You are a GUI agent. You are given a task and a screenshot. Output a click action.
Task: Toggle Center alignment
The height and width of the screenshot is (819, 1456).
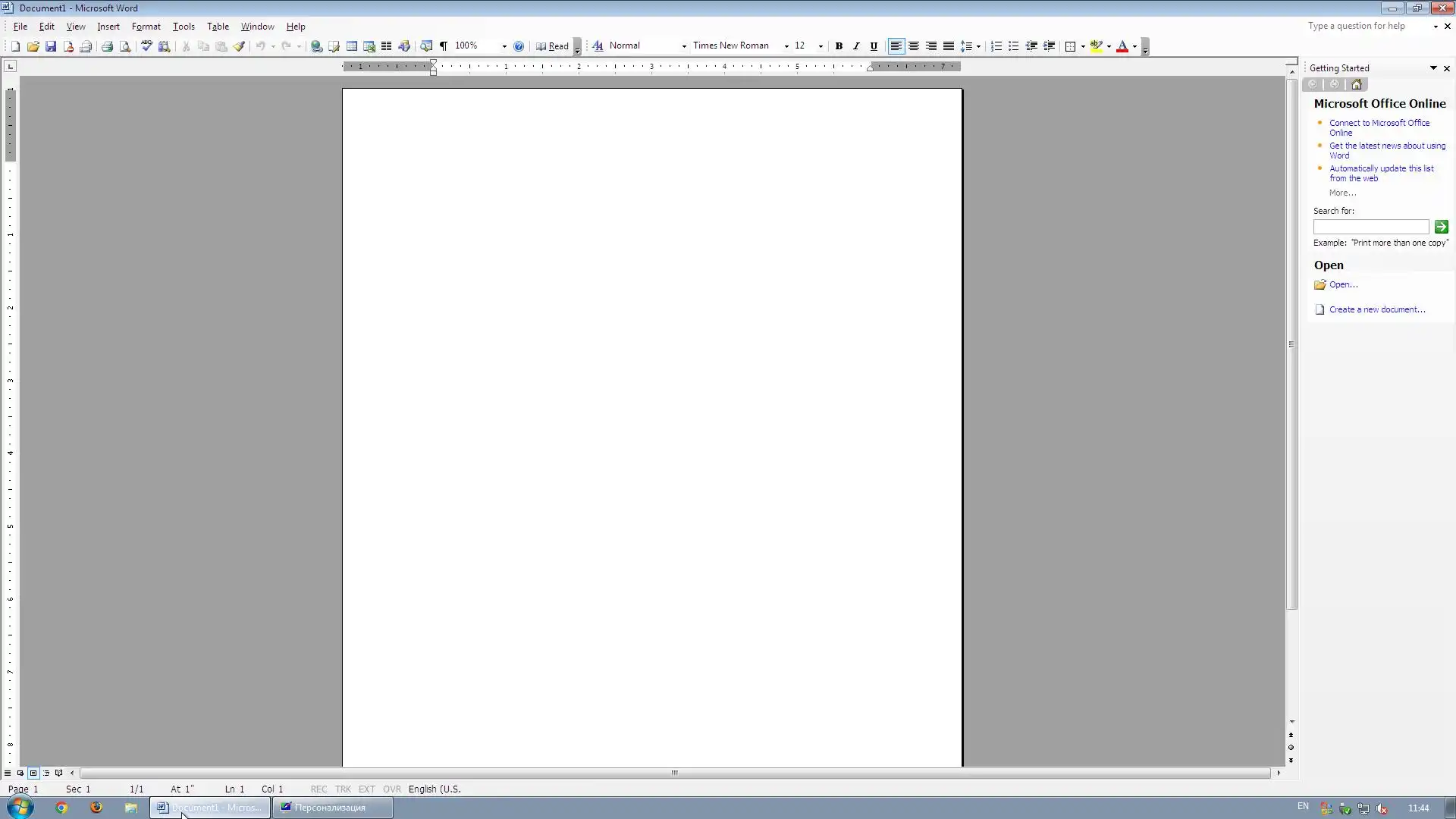coord(914,46)
